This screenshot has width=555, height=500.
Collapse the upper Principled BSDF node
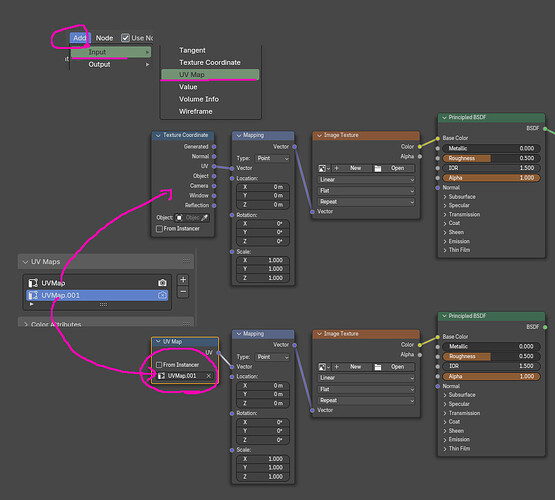pos(444,117)
